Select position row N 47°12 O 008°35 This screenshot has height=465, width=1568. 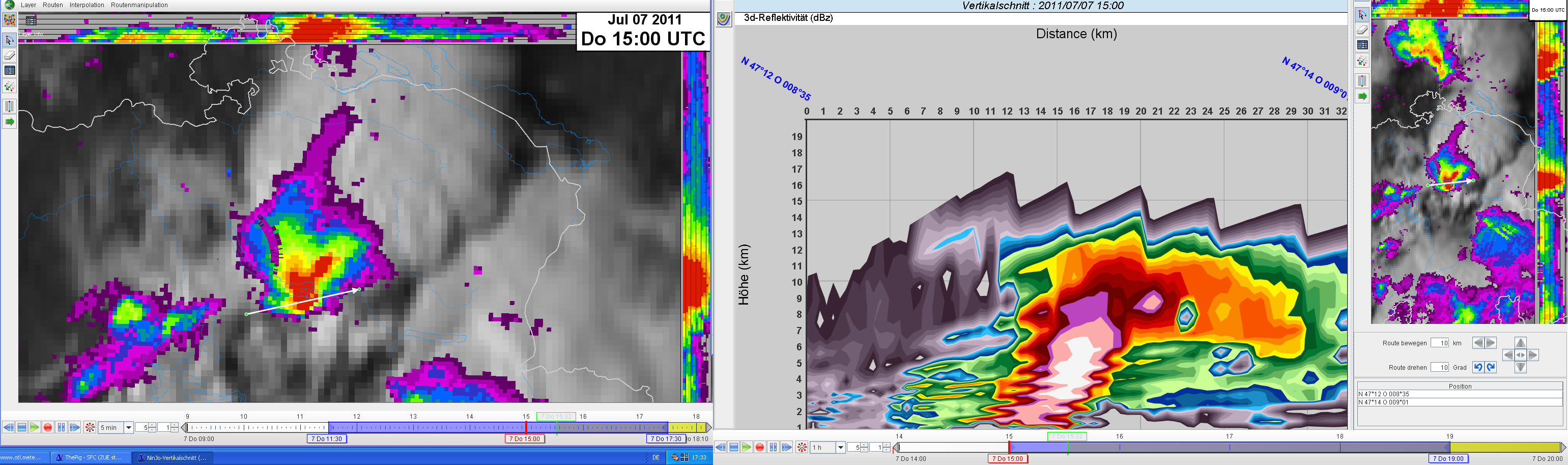click(1460, 394)
